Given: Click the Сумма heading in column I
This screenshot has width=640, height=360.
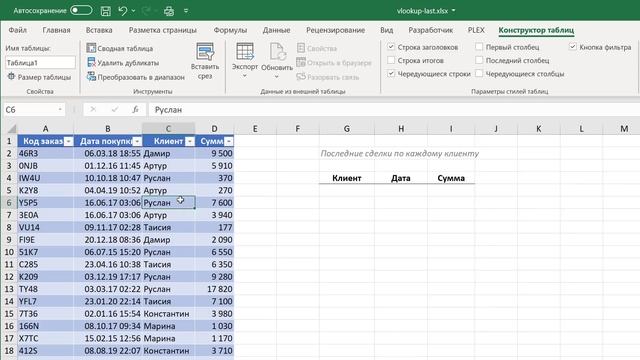Looking at the screenshot, I should (451, 178).
